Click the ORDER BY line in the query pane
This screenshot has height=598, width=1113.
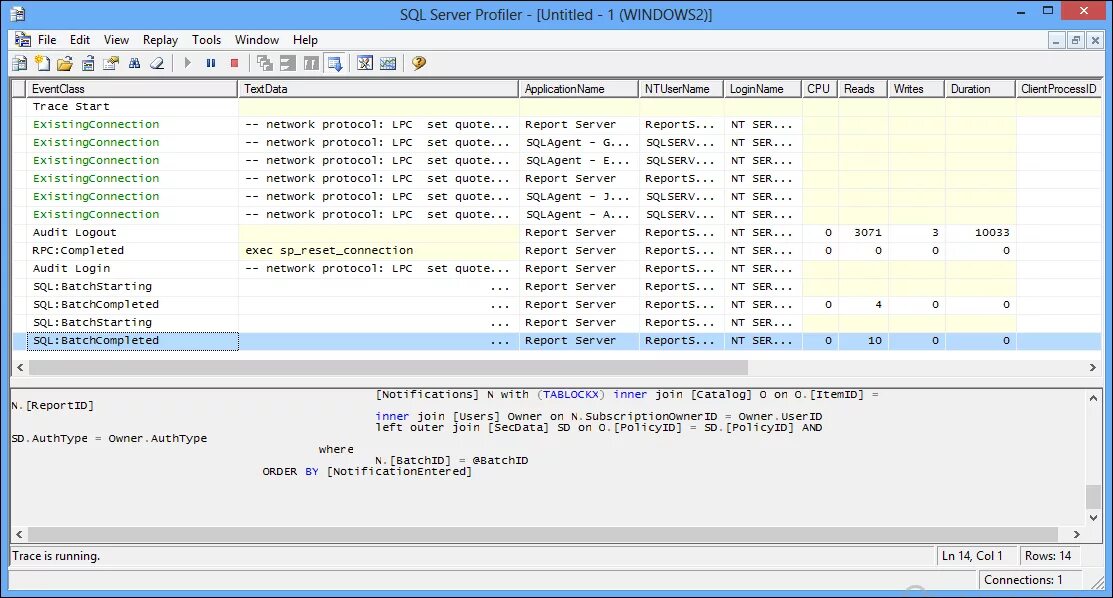click(x=367, y=472)
